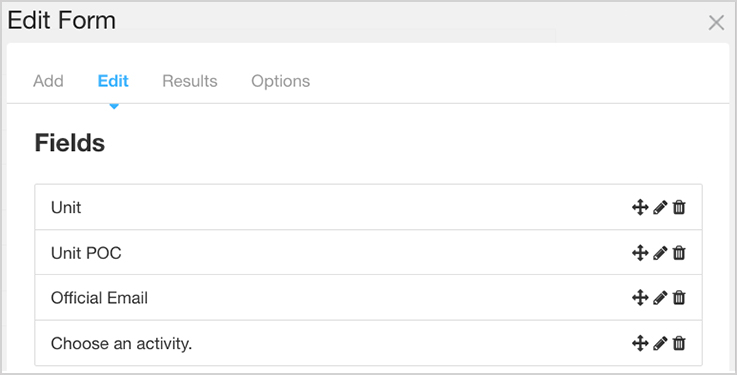This screenshot has height=375, width=737.
Task: Click move icon for Unit POC field
Action: click(640, 253)
